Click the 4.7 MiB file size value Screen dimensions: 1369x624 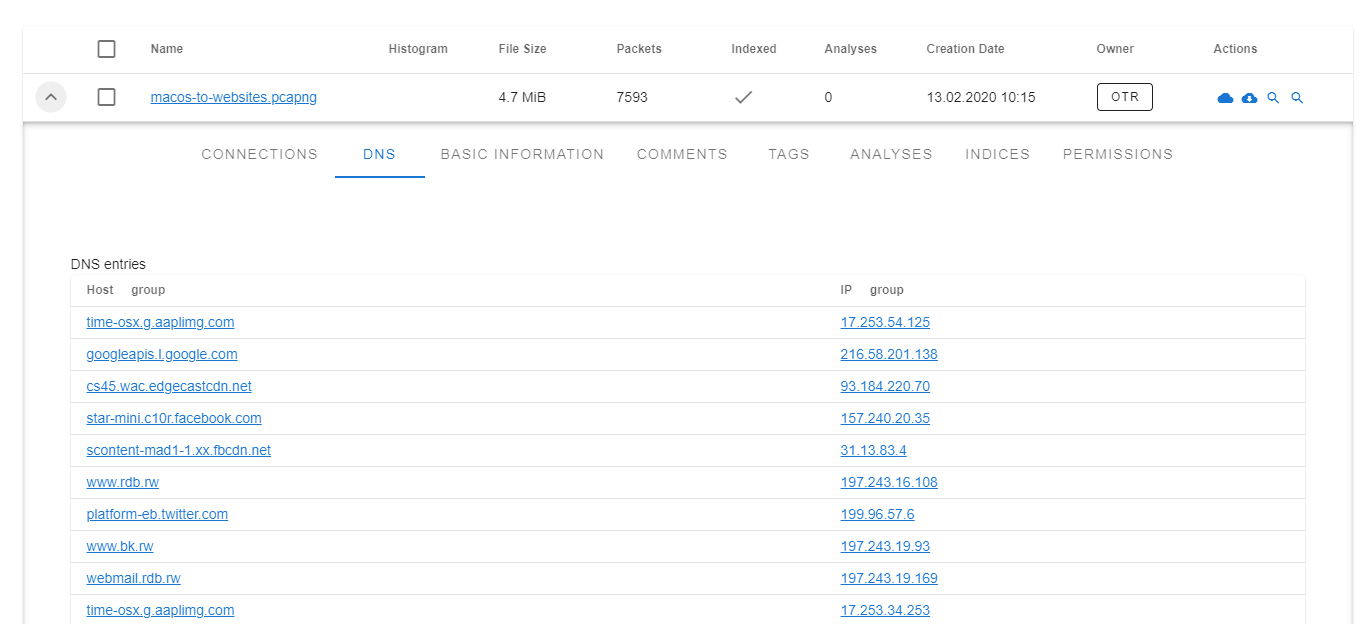tap(522, 98)
